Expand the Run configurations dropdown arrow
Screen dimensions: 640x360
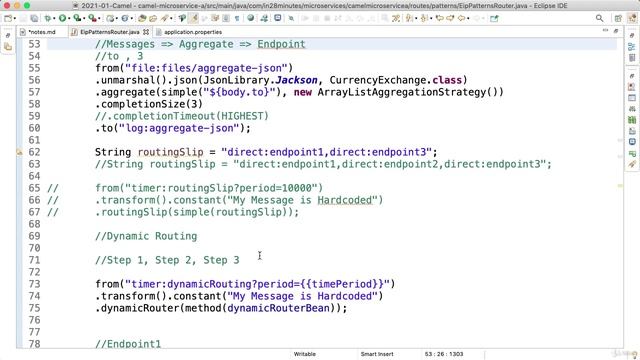coord(69,18)
